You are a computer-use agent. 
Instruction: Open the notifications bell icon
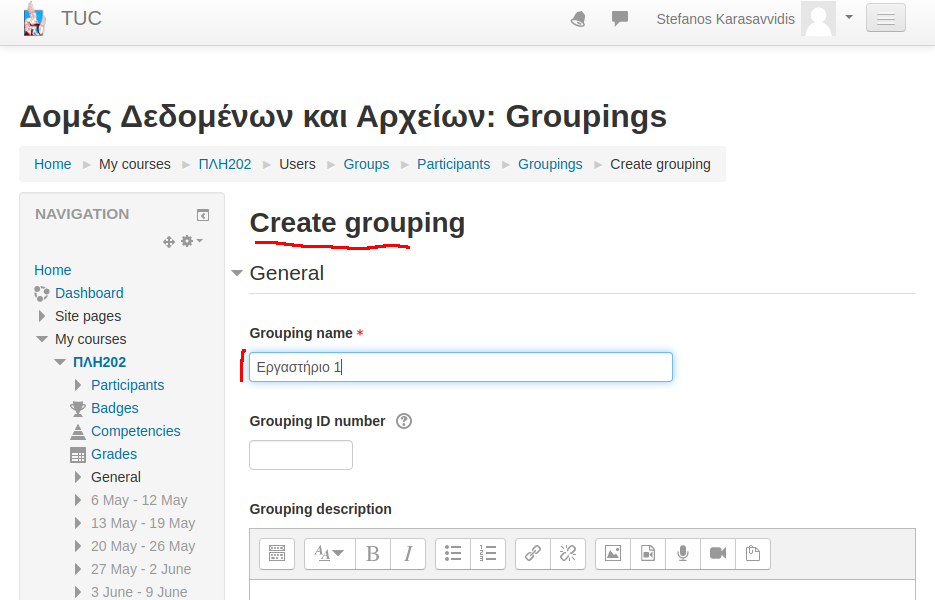[x=578, y=19]
